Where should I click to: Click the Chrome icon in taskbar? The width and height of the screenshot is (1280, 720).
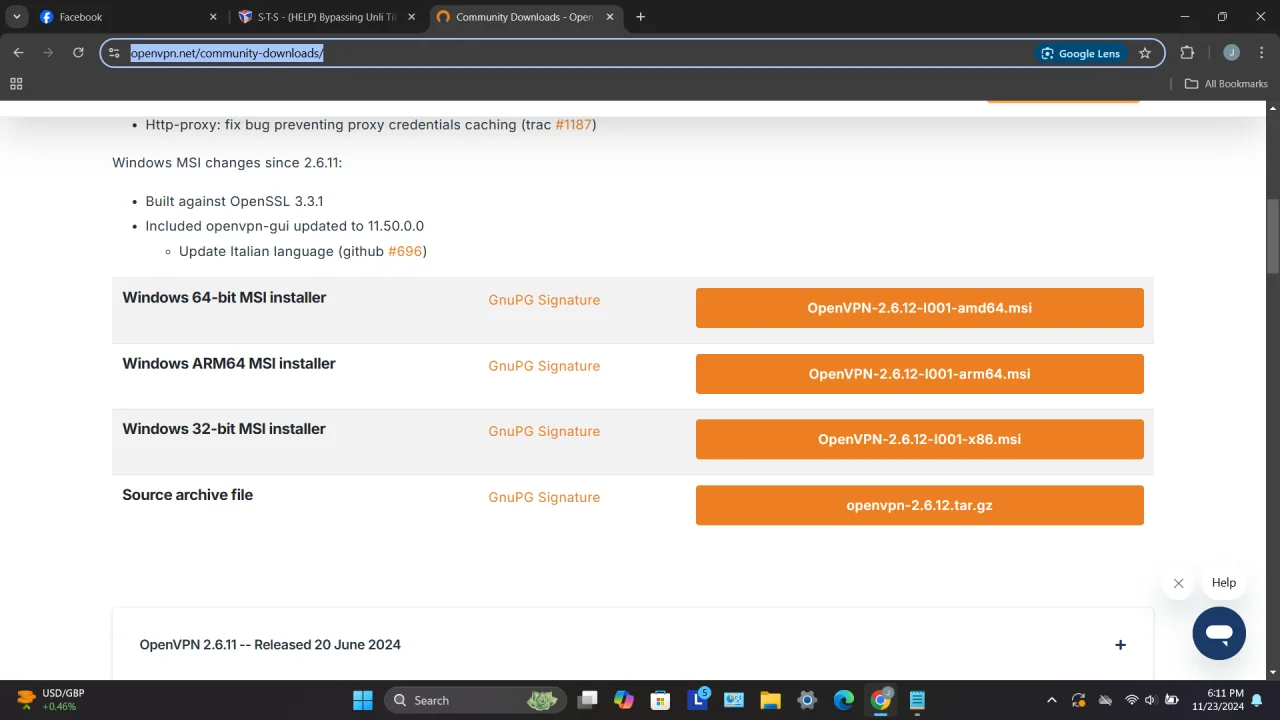pos(880,700)
